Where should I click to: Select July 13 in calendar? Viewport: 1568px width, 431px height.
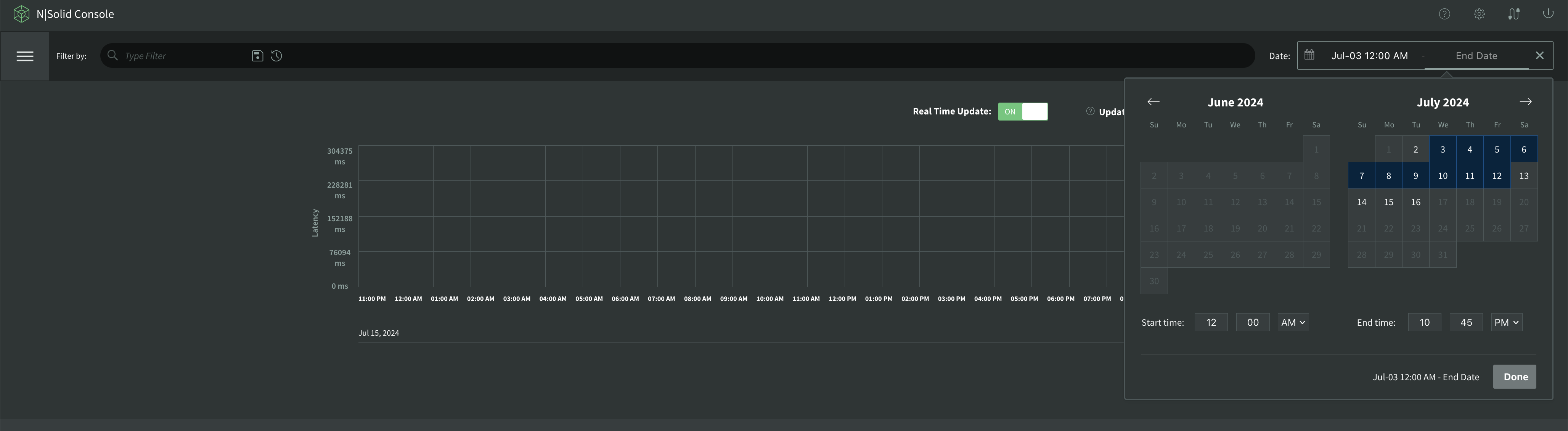pos(1524,175)
